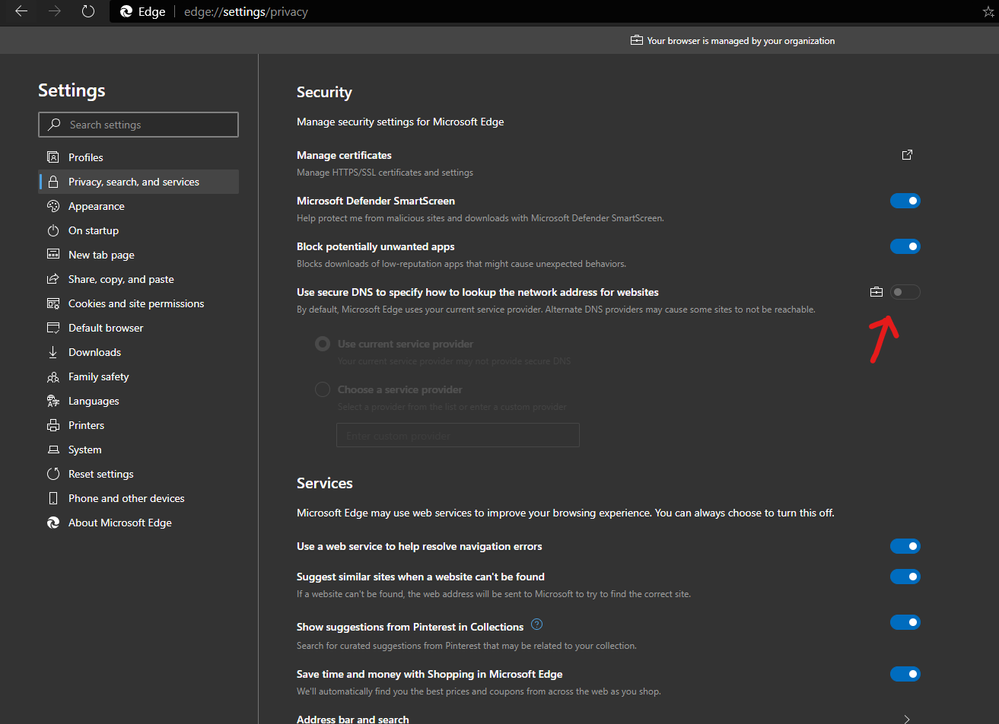The width and height of the screenshot is (999, 724).
Task: Click the Services section heading
Action: coord(324,483)
